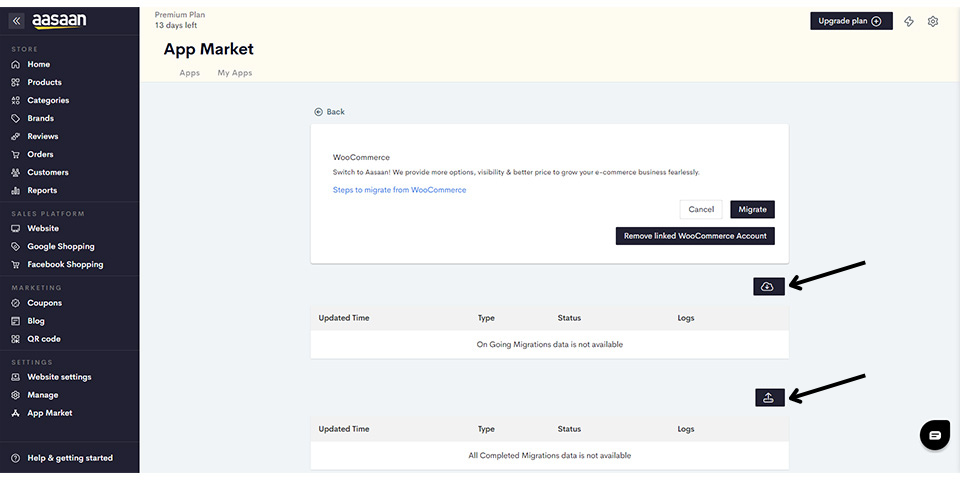Collapse the sidebar with the double-chevron icon
The width and height of the screenshot is (960, 480).
point(17,21)
